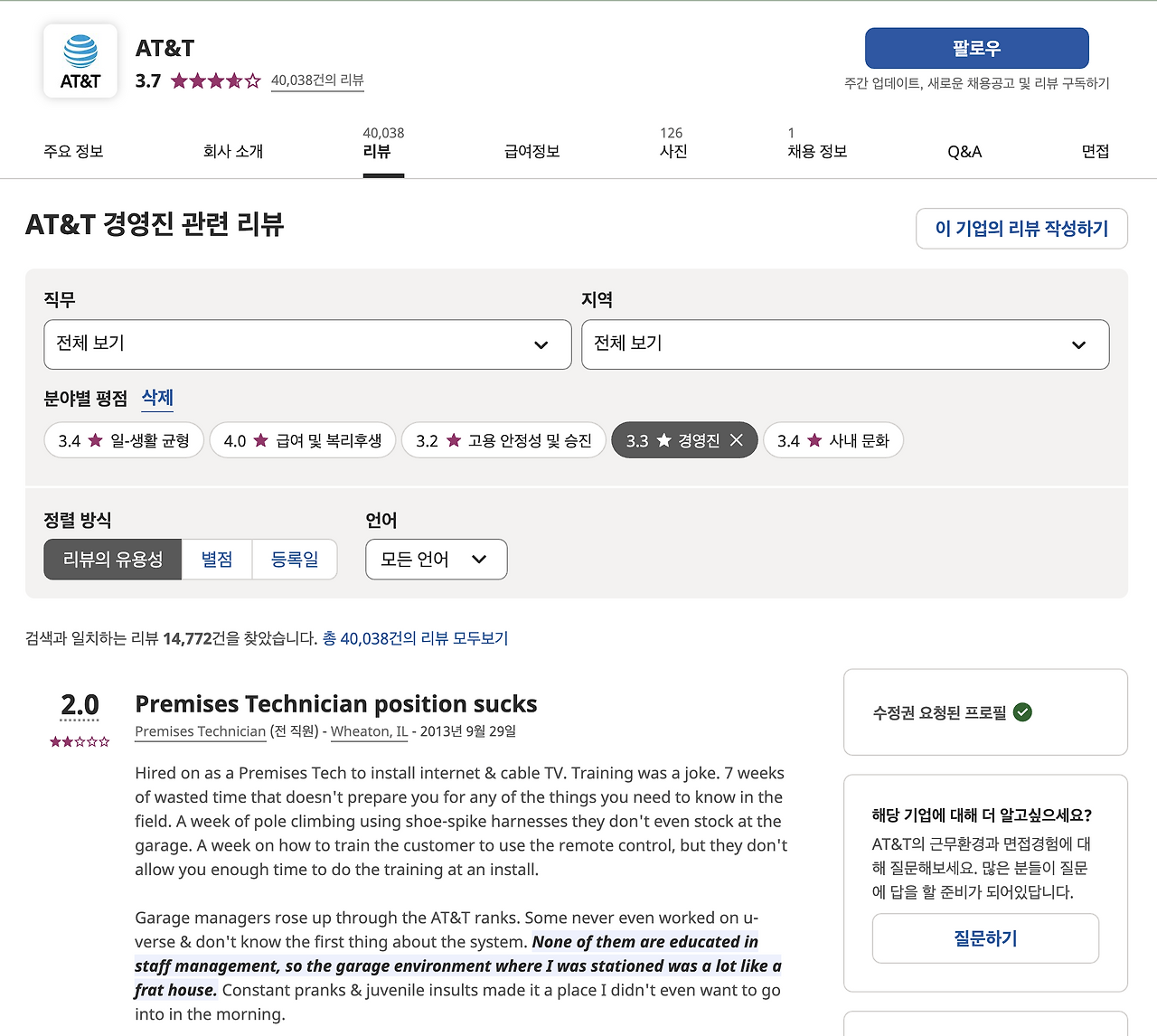1157x1036 pixels.
Task: Click the verified checkmark icon beside 수정권 요청된 프로필
Action: (x=1022, y=712)
